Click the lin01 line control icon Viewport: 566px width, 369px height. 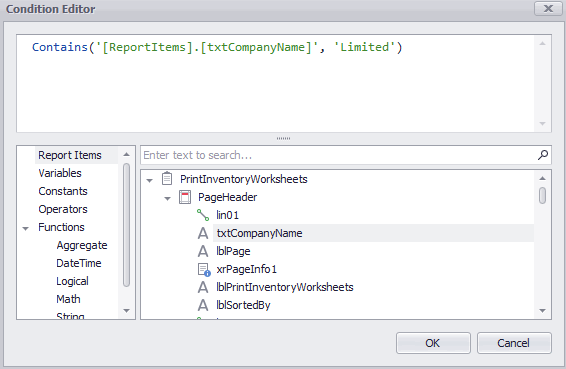[x=203, y=215]
